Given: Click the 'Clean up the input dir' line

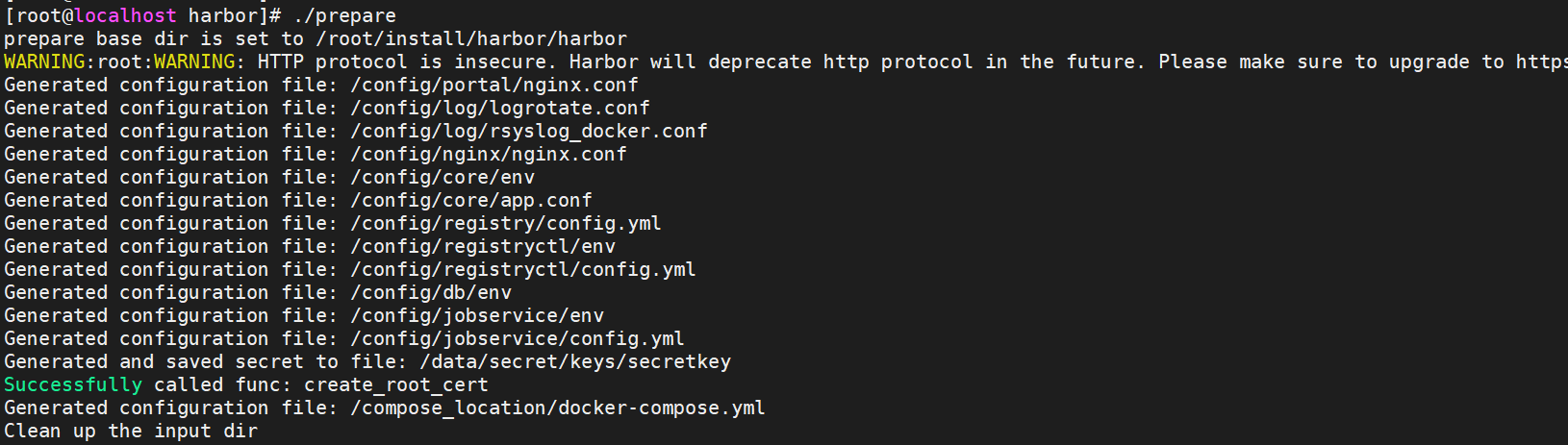Looking at the screenshot, I should point(131,431).
